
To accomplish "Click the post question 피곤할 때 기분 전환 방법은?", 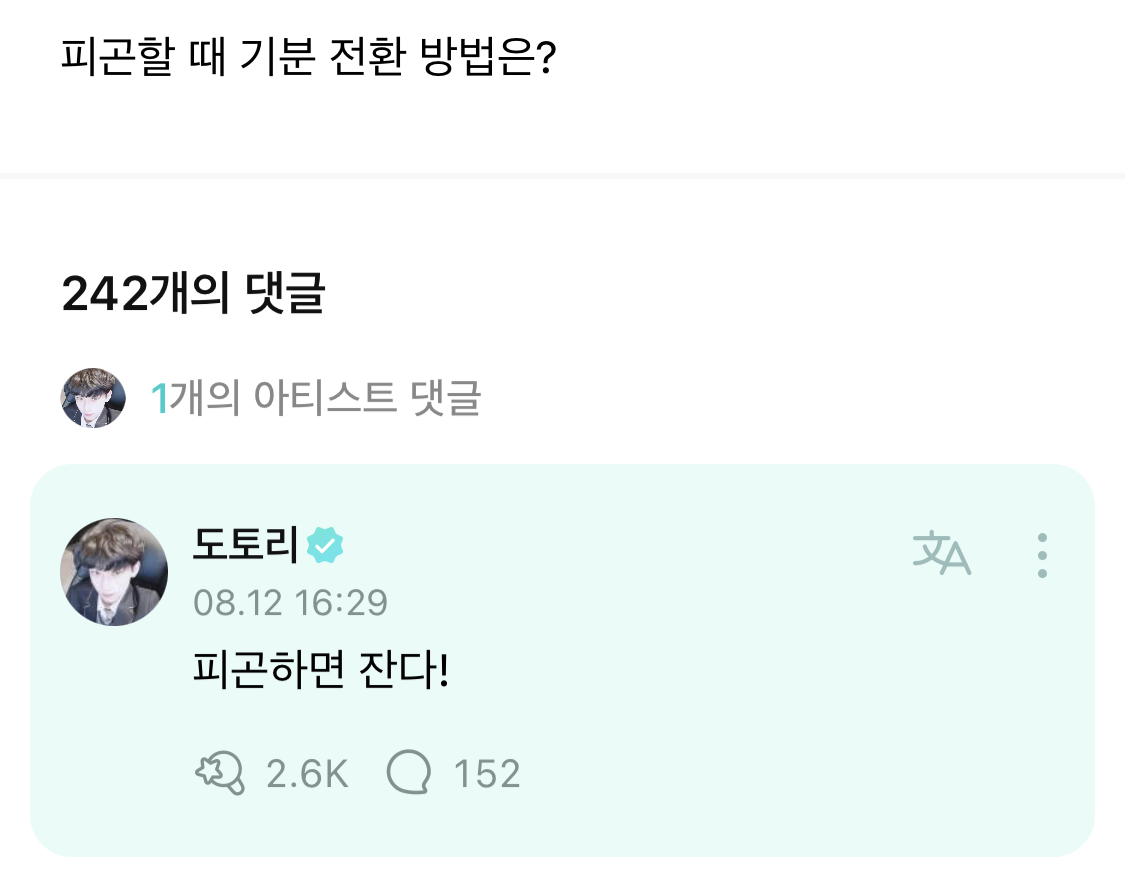I will (309, 61).
